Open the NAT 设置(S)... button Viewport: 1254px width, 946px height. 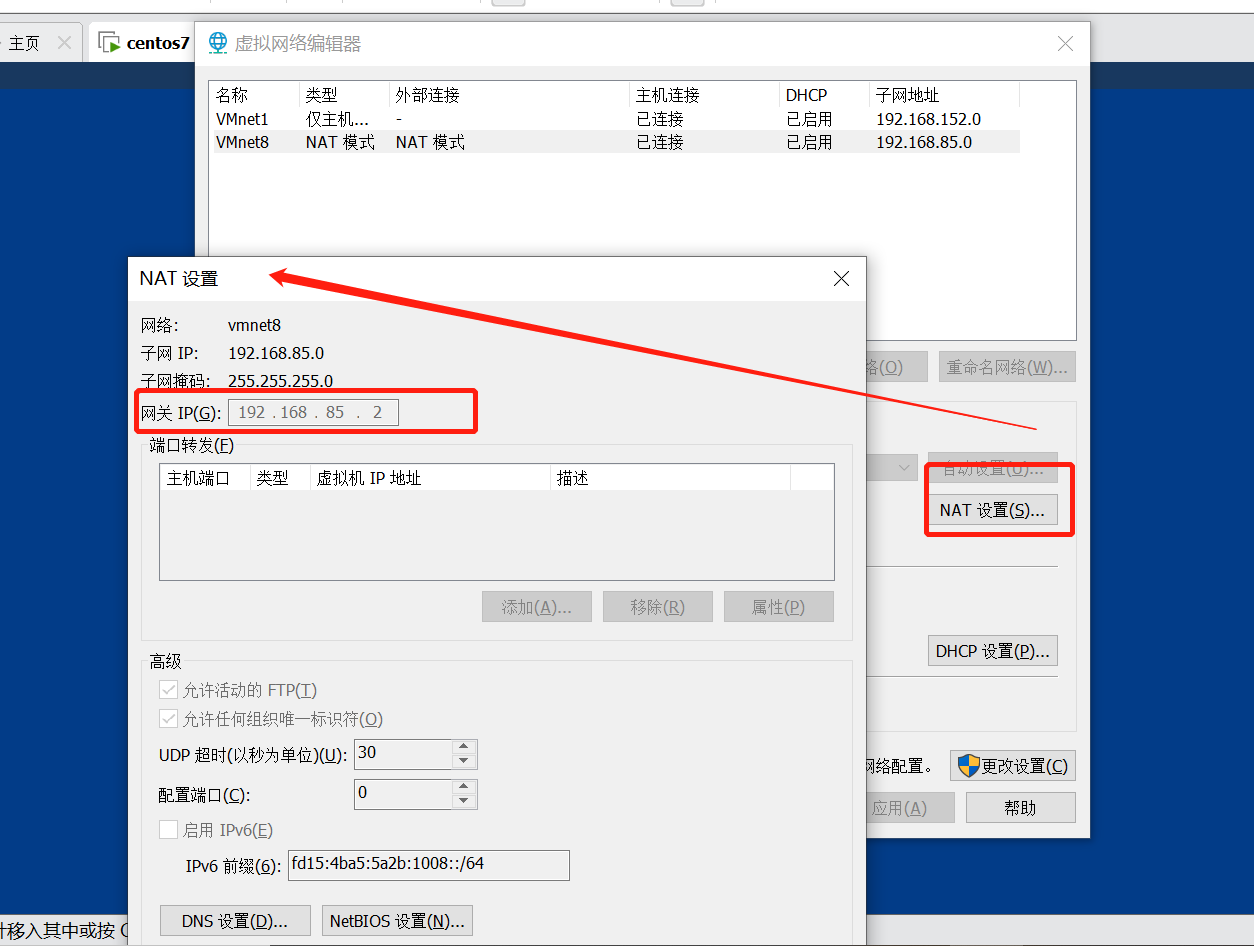(992, 510)
